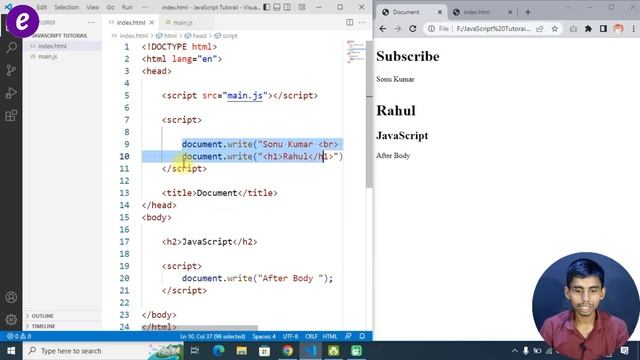This screenshot has height=360, width=640.
Task: Open Run and Debug view
Action: tap(11, 93)
